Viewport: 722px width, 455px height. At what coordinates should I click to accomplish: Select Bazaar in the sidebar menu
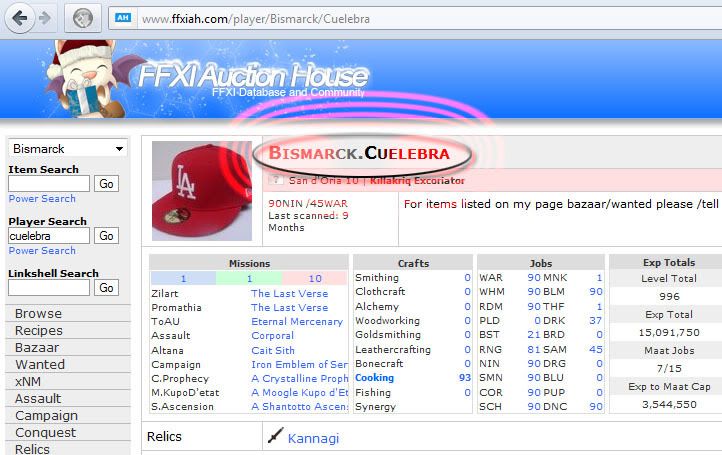[x=37, y=347]
